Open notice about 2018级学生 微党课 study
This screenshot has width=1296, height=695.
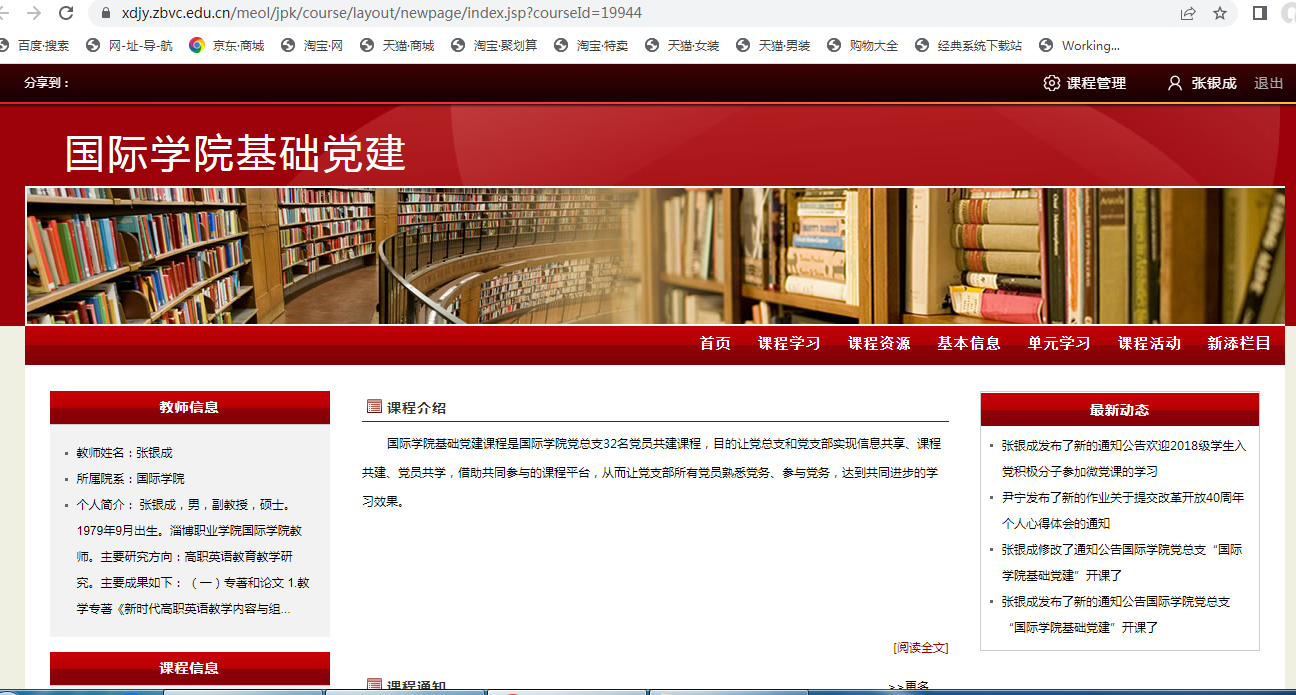pos(1123,446)
